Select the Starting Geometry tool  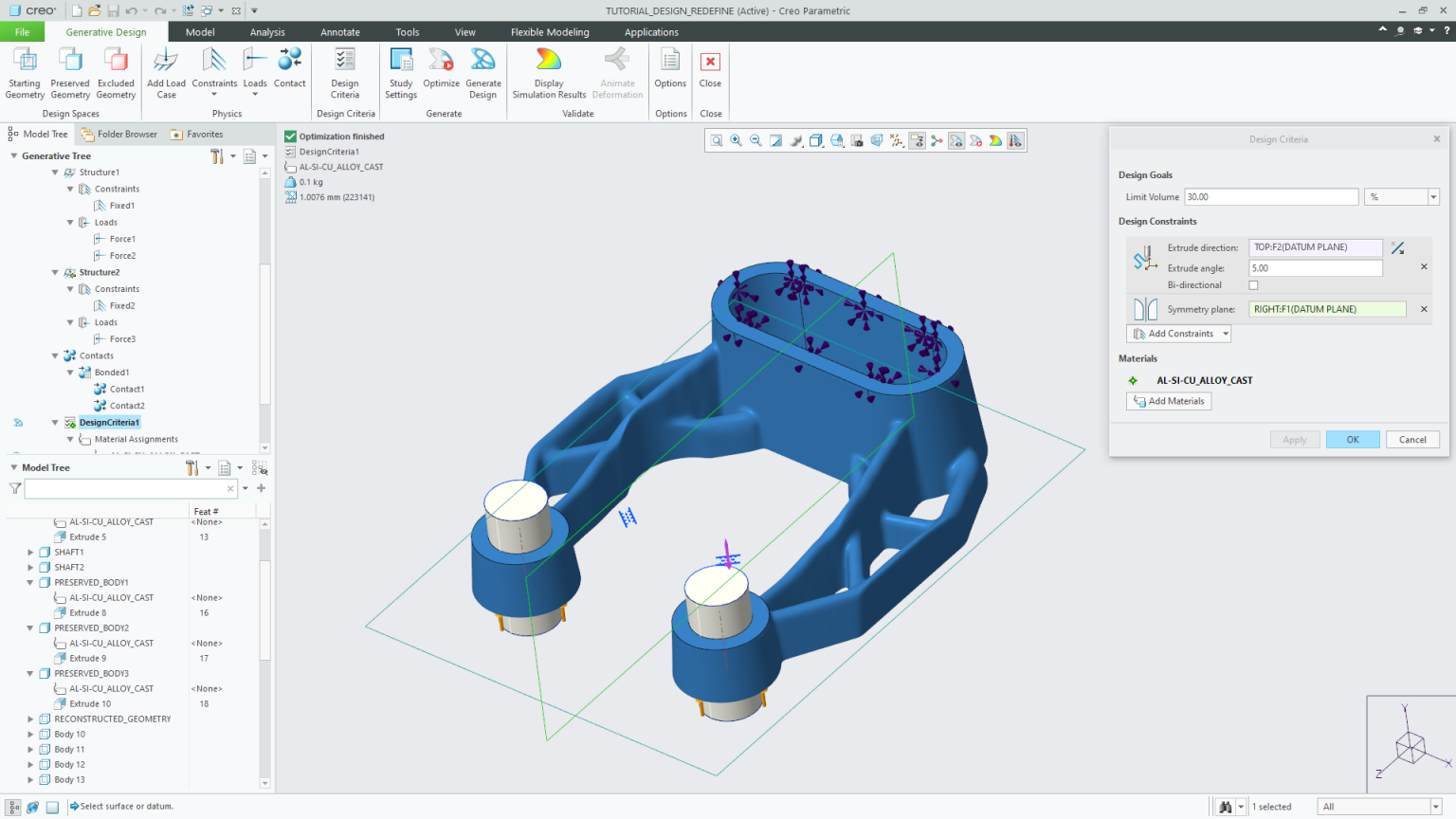[x=24, y=71]
